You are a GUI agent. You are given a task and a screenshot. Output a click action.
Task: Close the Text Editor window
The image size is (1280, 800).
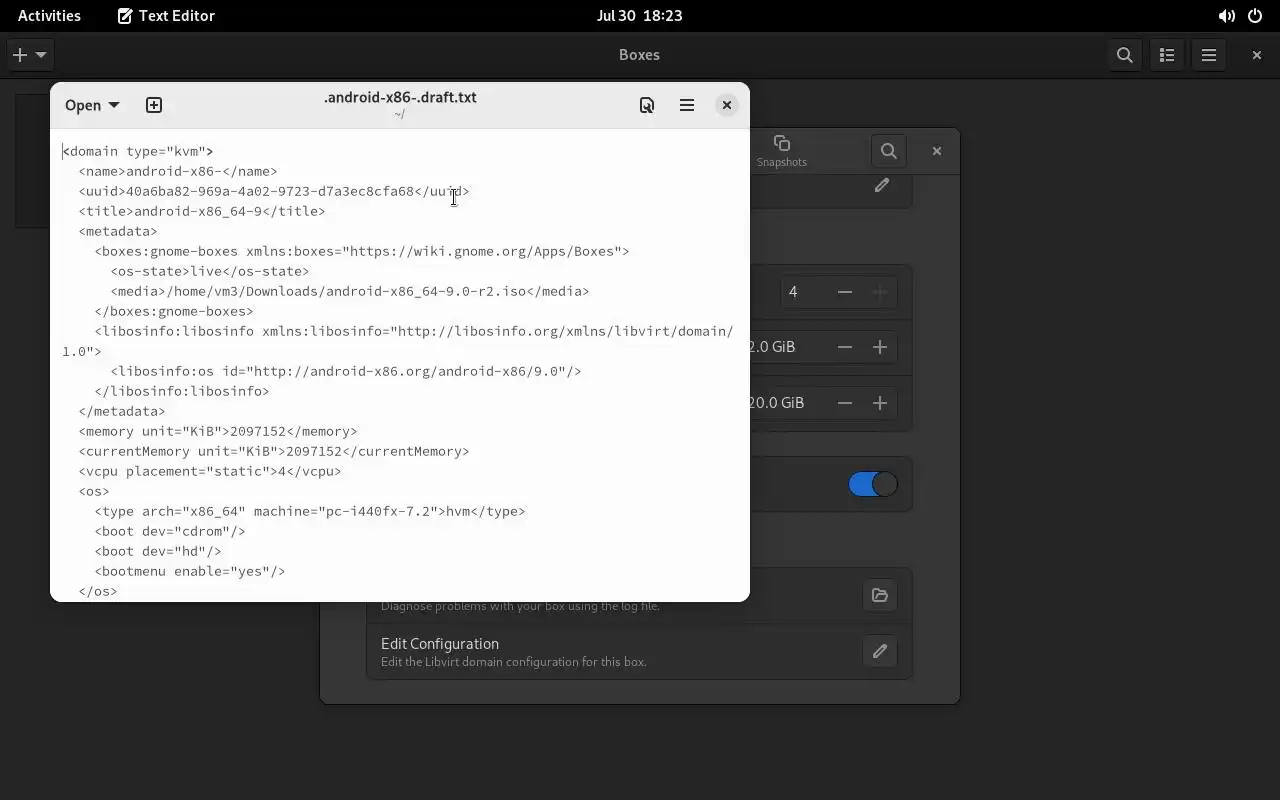coord(727,105)
